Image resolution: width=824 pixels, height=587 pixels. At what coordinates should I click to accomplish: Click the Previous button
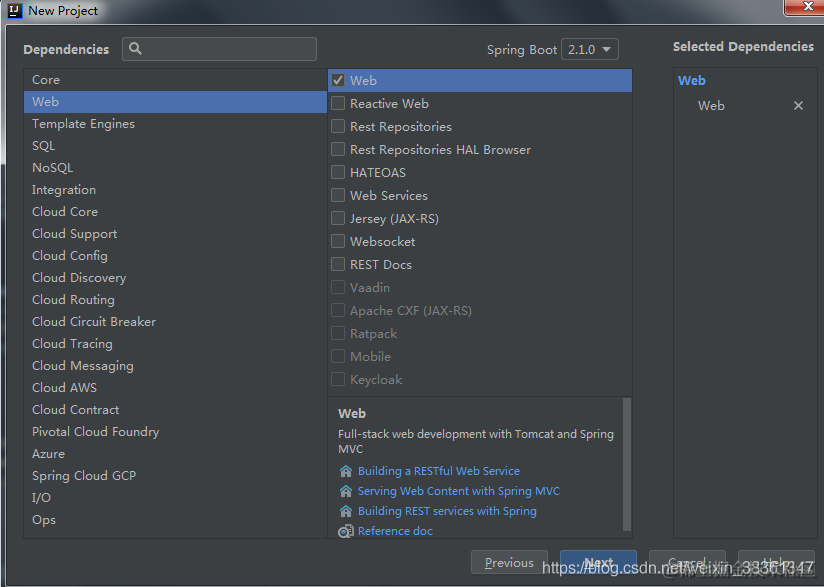click(x=509, y=562)
